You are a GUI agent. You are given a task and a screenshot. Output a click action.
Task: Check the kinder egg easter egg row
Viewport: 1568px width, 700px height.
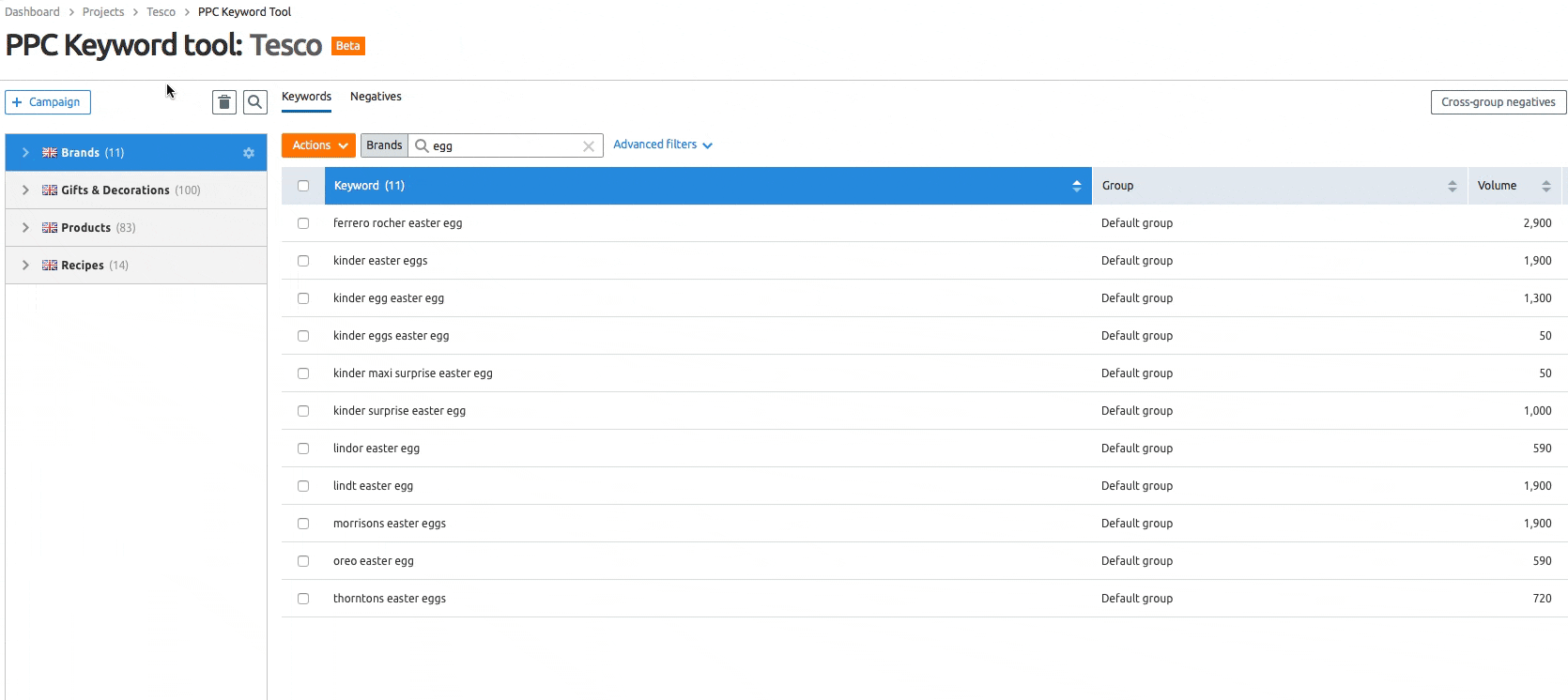coord(303,298)
